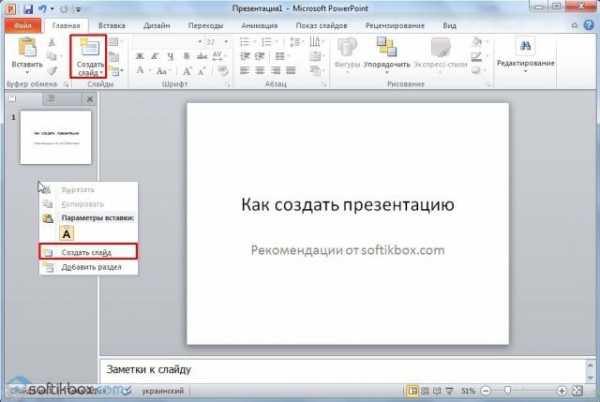Viewport: 600px width, 402px height.
Task: Click the Cut scissors icon in ribbon
Action: [x=52, y=42]
